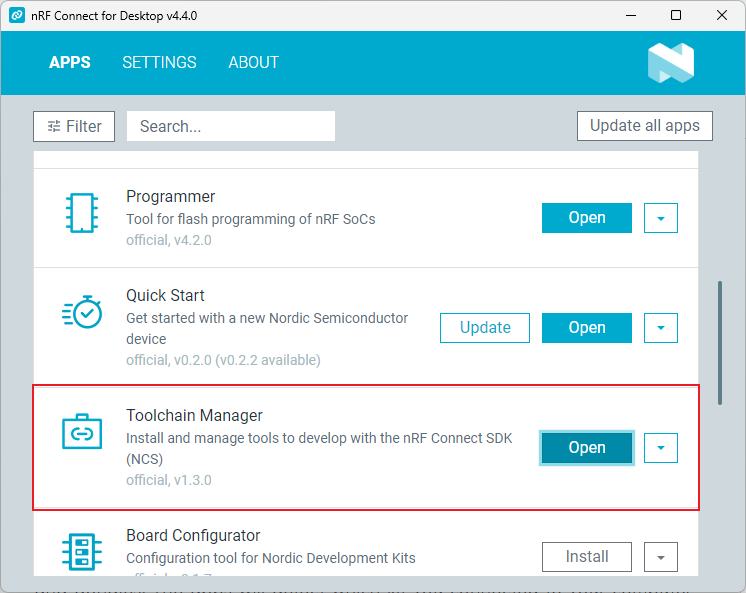Expand Toolchain Manager options dropdown arrow
This screenshot has width=746, height=593.
(x=661, y=447)
